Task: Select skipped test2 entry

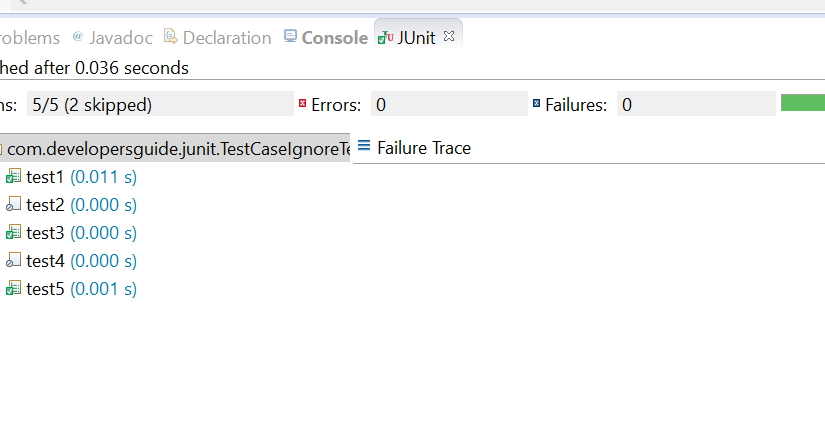Action: click(x=46, y=205)
